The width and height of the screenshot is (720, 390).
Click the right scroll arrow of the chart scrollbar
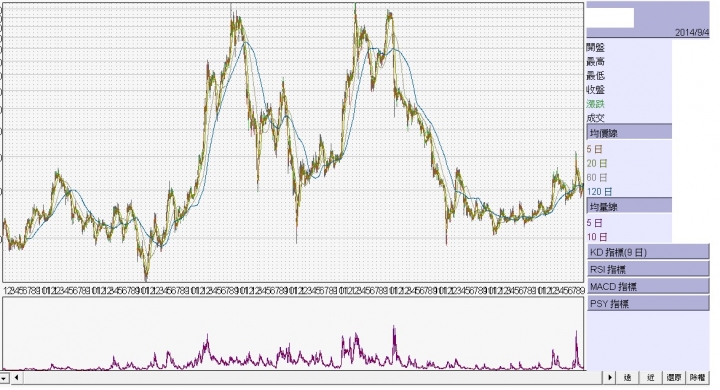609,378
